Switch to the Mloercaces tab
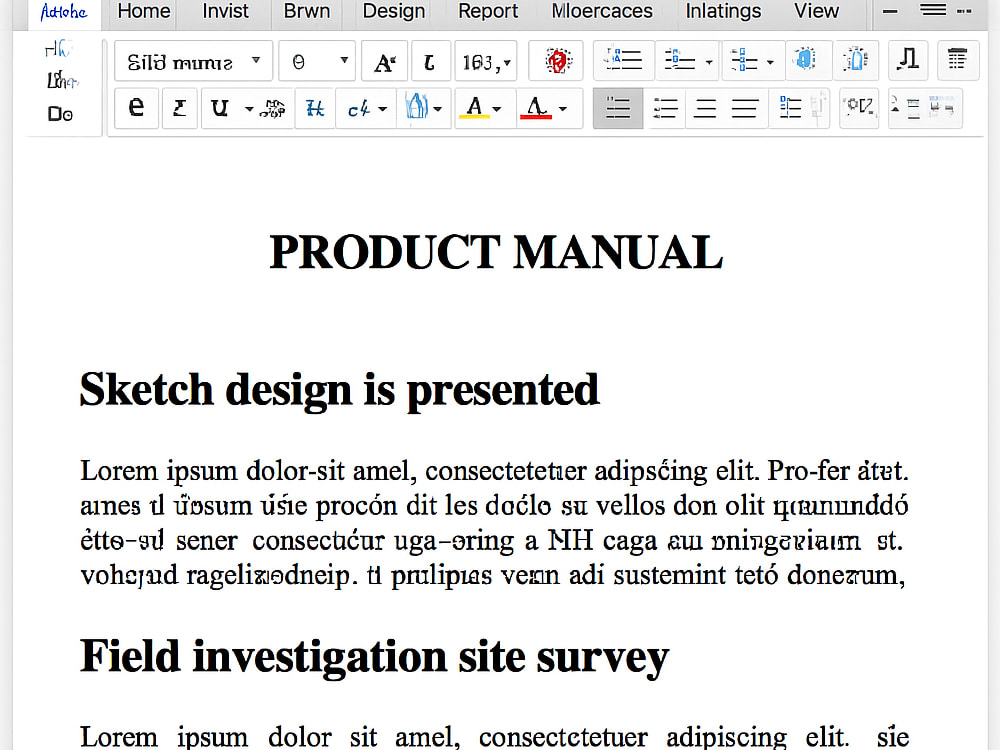This screenshot has width=1000, height=750. coord(601,11)
